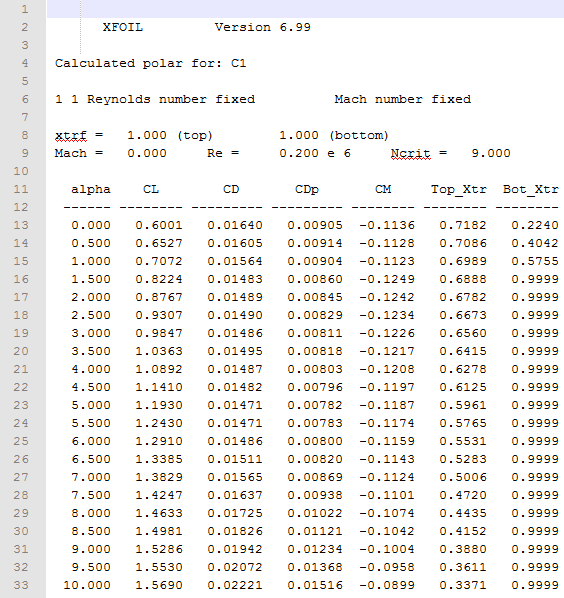Click Top_Xtr value 0.3371

tap(463, 585)
